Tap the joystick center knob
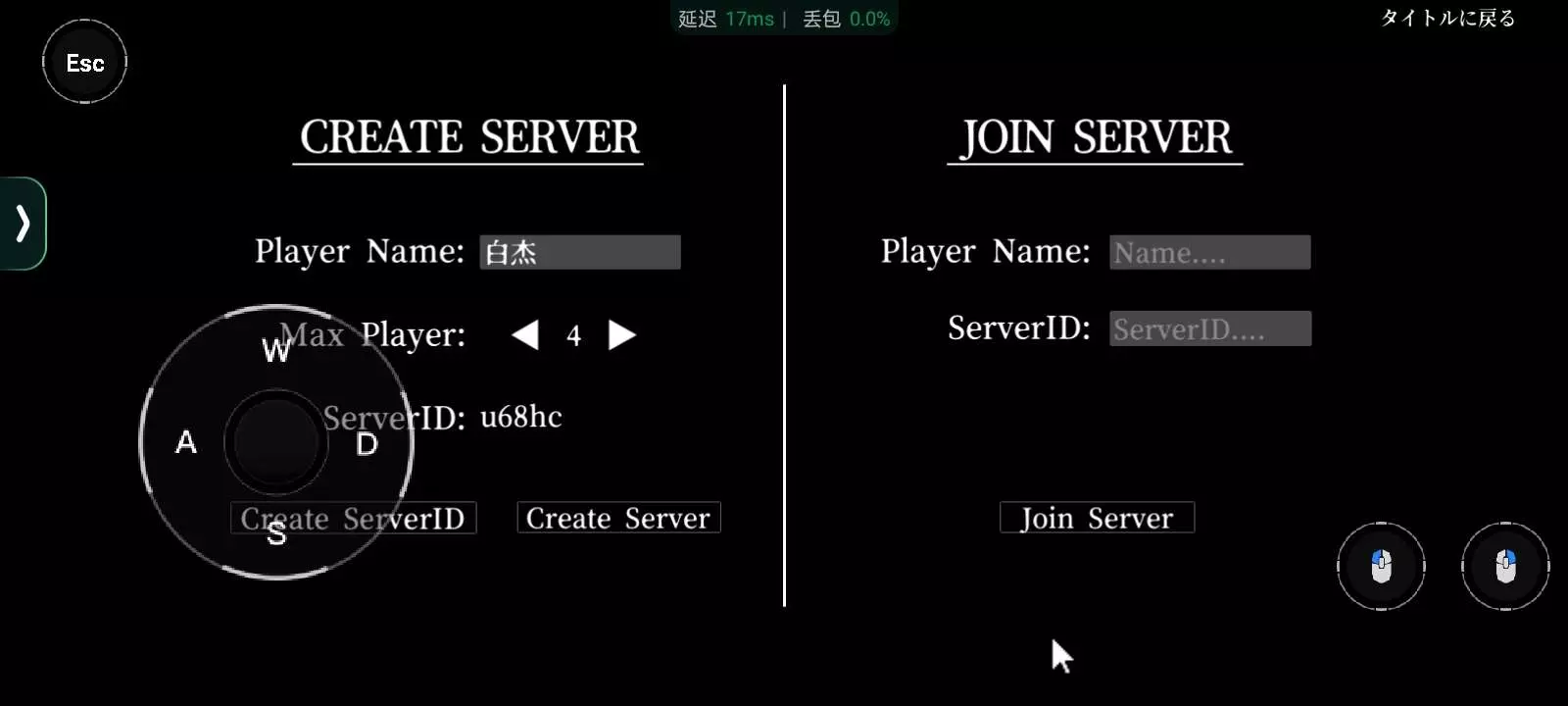 (x=276, y=442)
